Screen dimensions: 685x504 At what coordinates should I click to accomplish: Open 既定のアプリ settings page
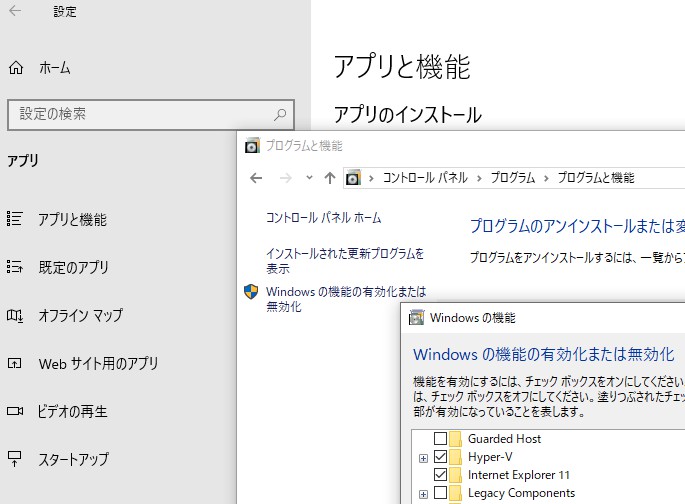click(73, 267)
